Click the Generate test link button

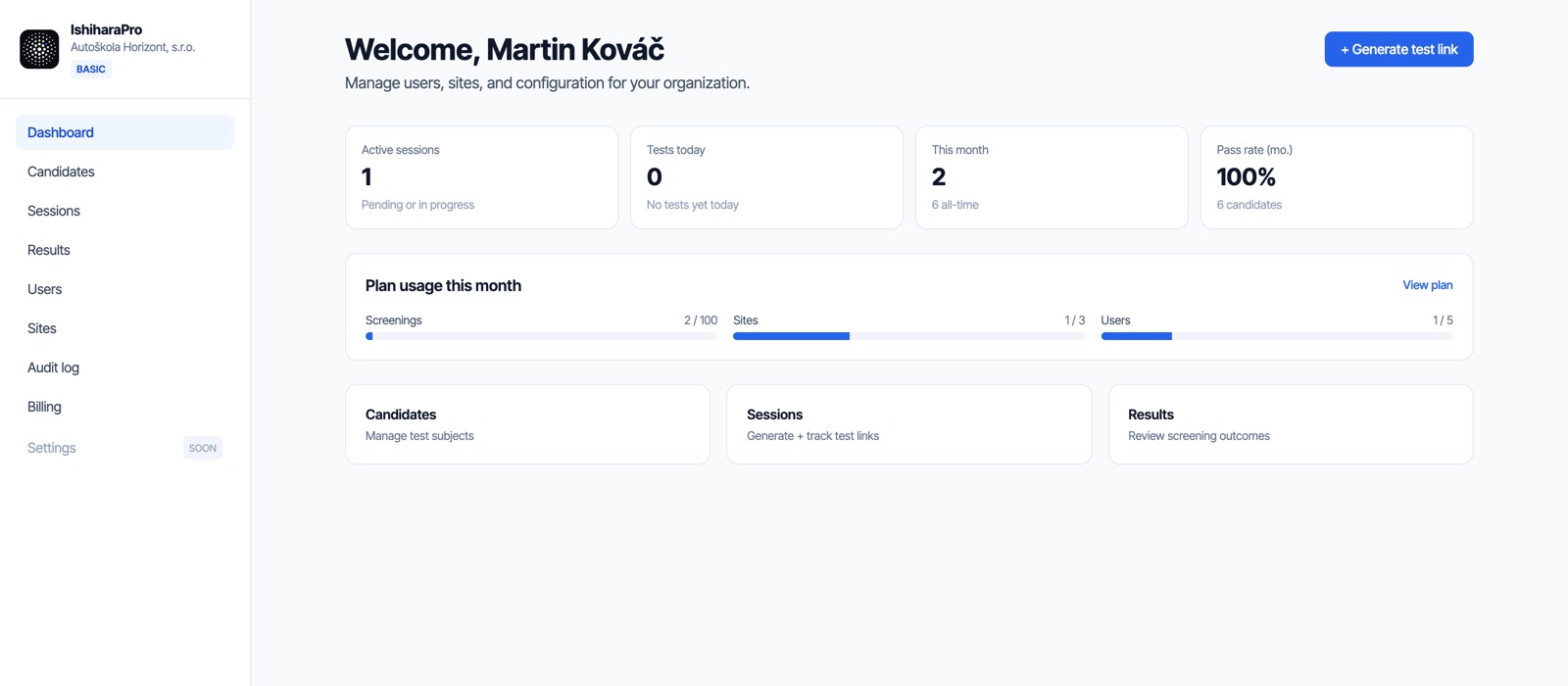click(x=1398, y=49)
